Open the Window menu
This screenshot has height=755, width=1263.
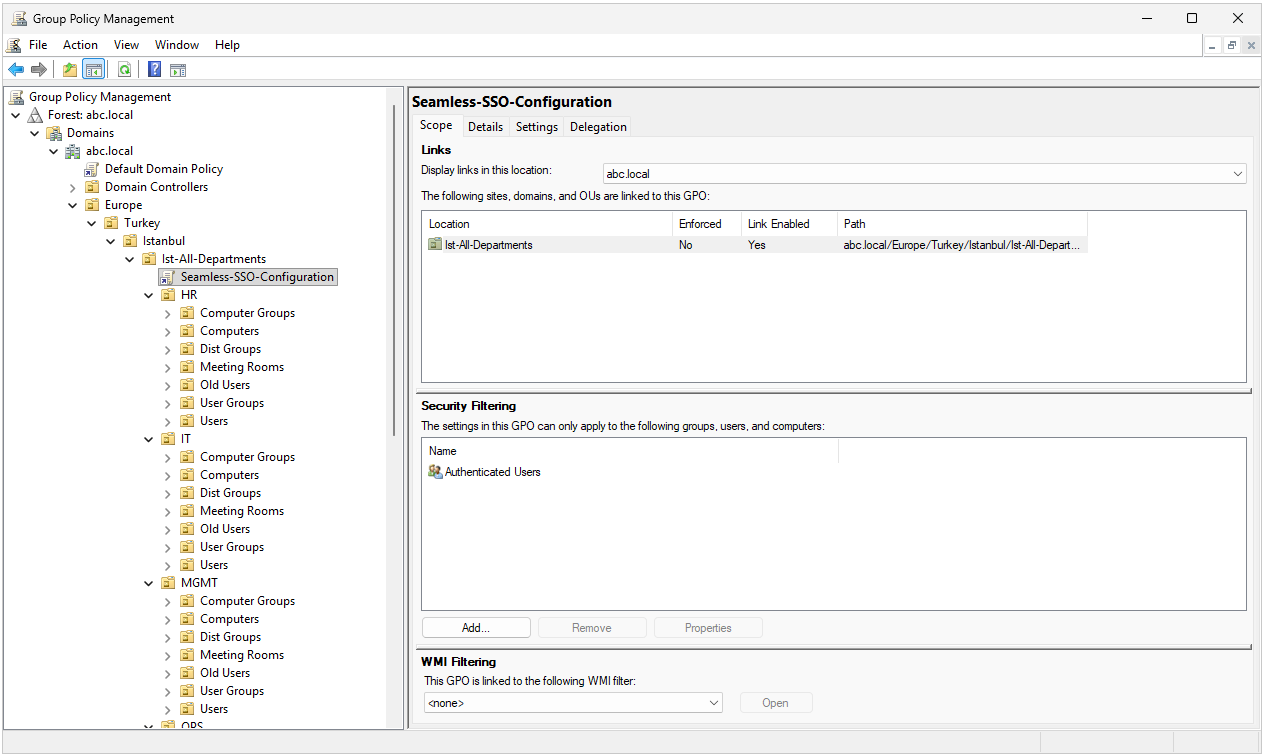(177, 45)
